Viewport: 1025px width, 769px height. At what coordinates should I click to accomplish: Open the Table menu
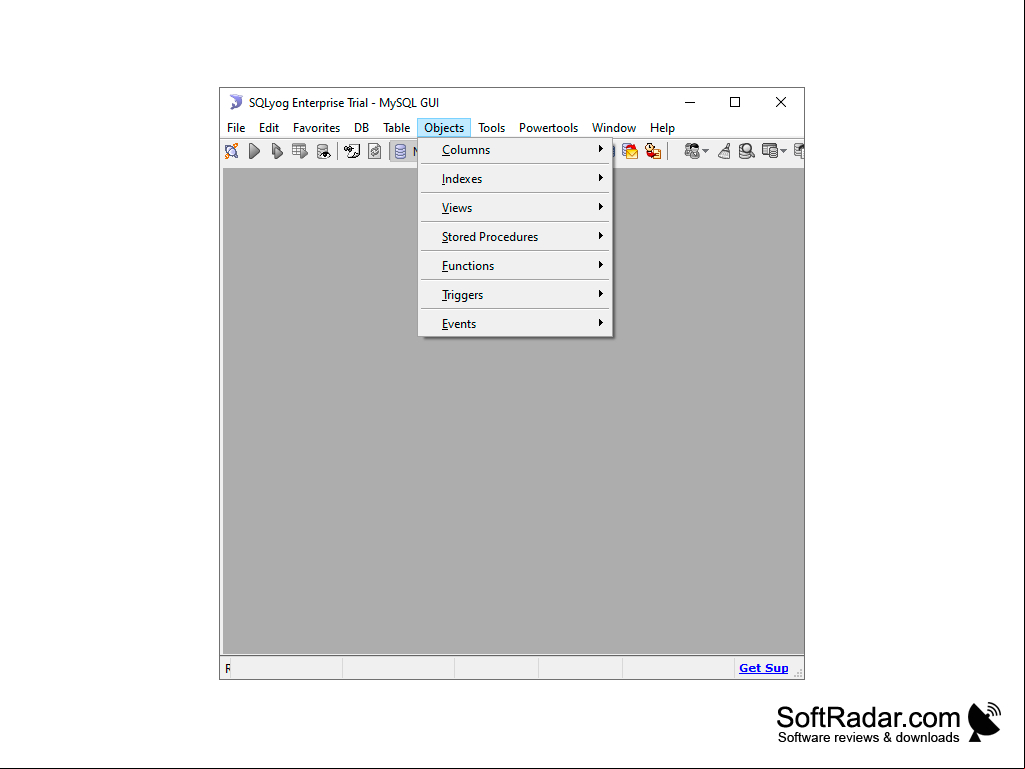coord(397,128)
